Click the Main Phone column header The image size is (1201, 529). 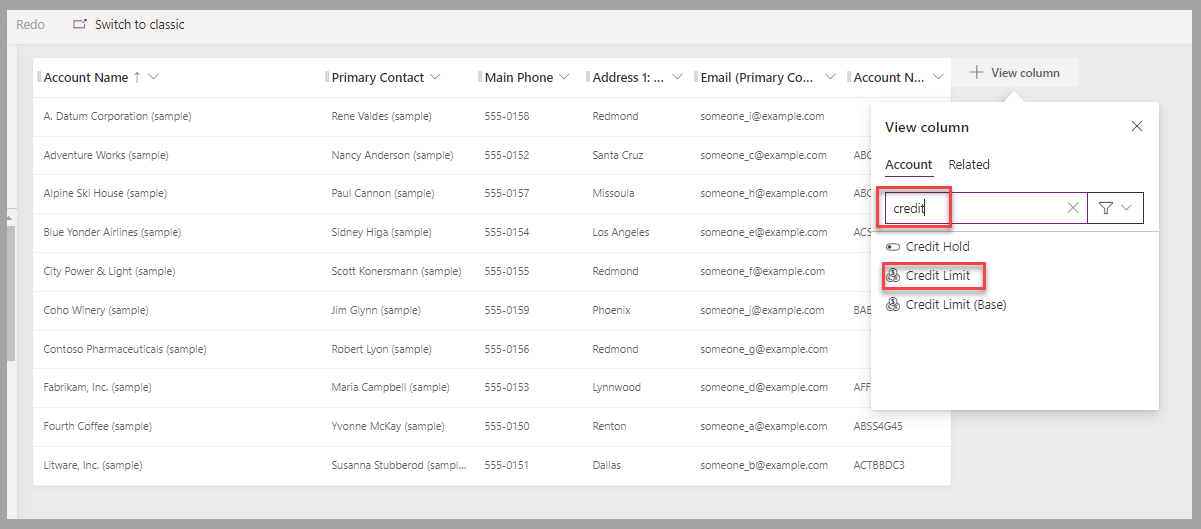click(x=519, y=77)
